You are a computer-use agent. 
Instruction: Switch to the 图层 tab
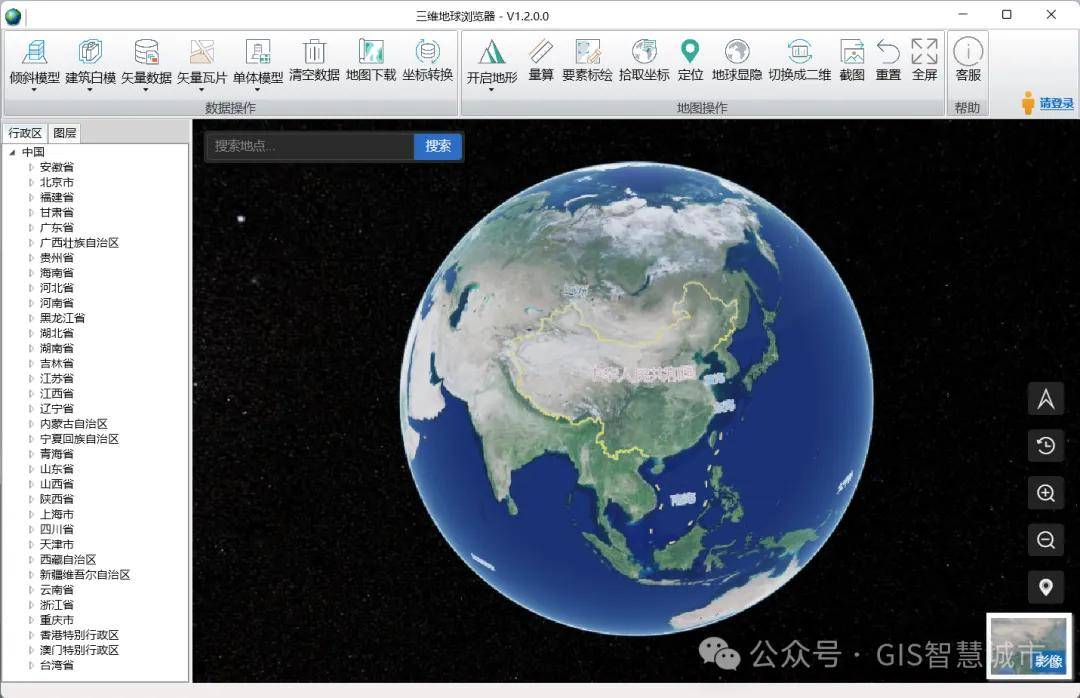pos(64,133)
